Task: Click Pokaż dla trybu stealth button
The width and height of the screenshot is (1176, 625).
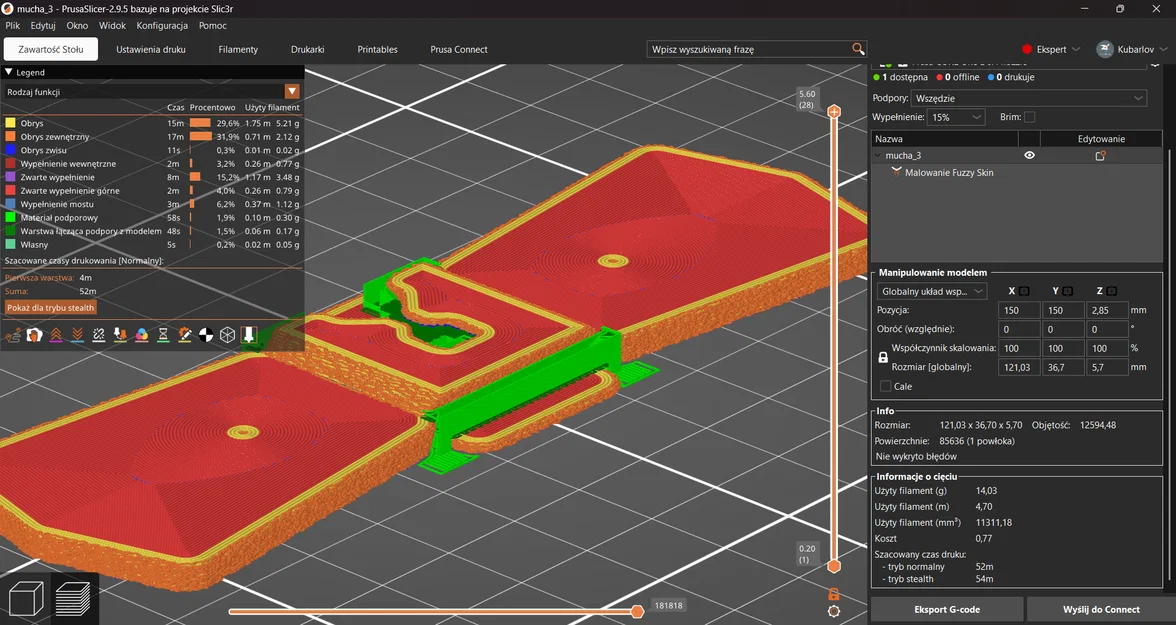Action: pos(51,308)
